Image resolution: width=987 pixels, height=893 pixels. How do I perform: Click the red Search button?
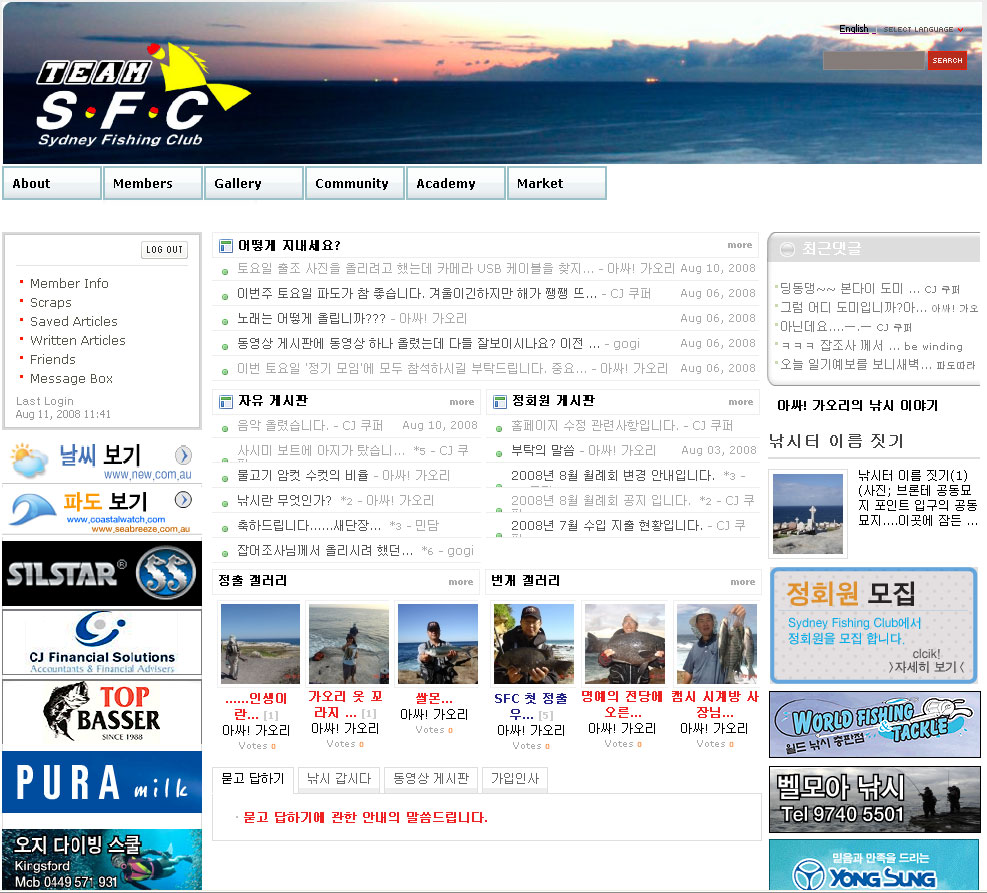point(947,60)
